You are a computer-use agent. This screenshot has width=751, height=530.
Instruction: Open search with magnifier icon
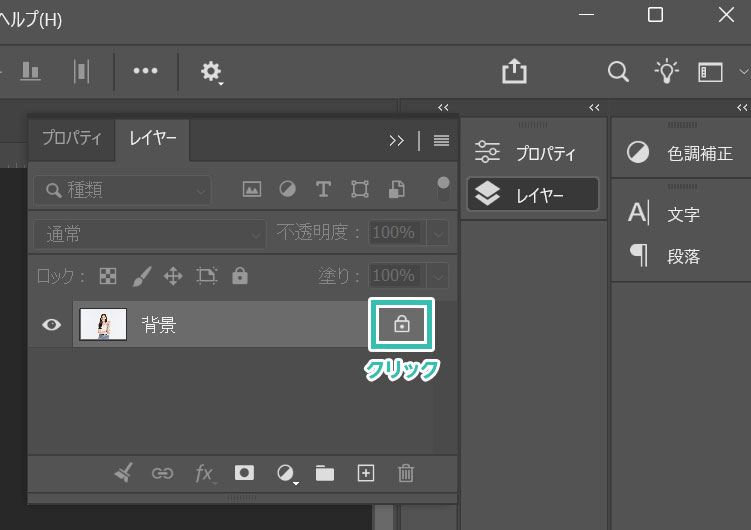point(619,71)
